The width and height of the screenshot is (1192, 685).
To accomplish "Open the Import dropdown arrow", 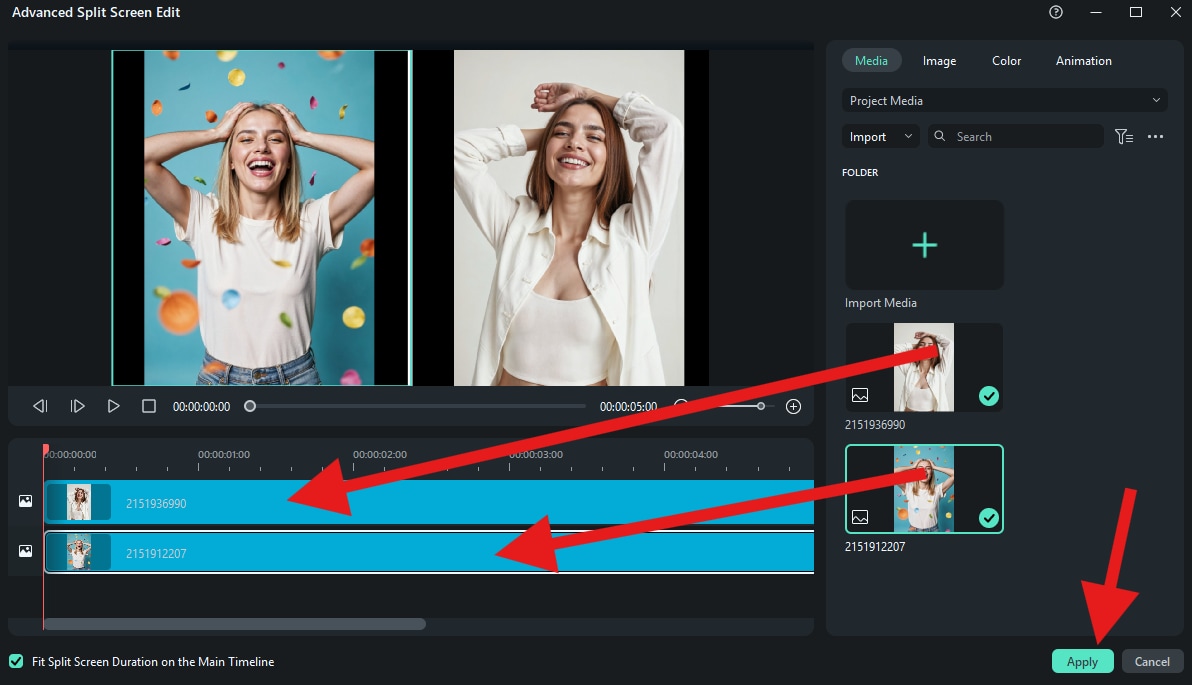I will tap(908, 136).
